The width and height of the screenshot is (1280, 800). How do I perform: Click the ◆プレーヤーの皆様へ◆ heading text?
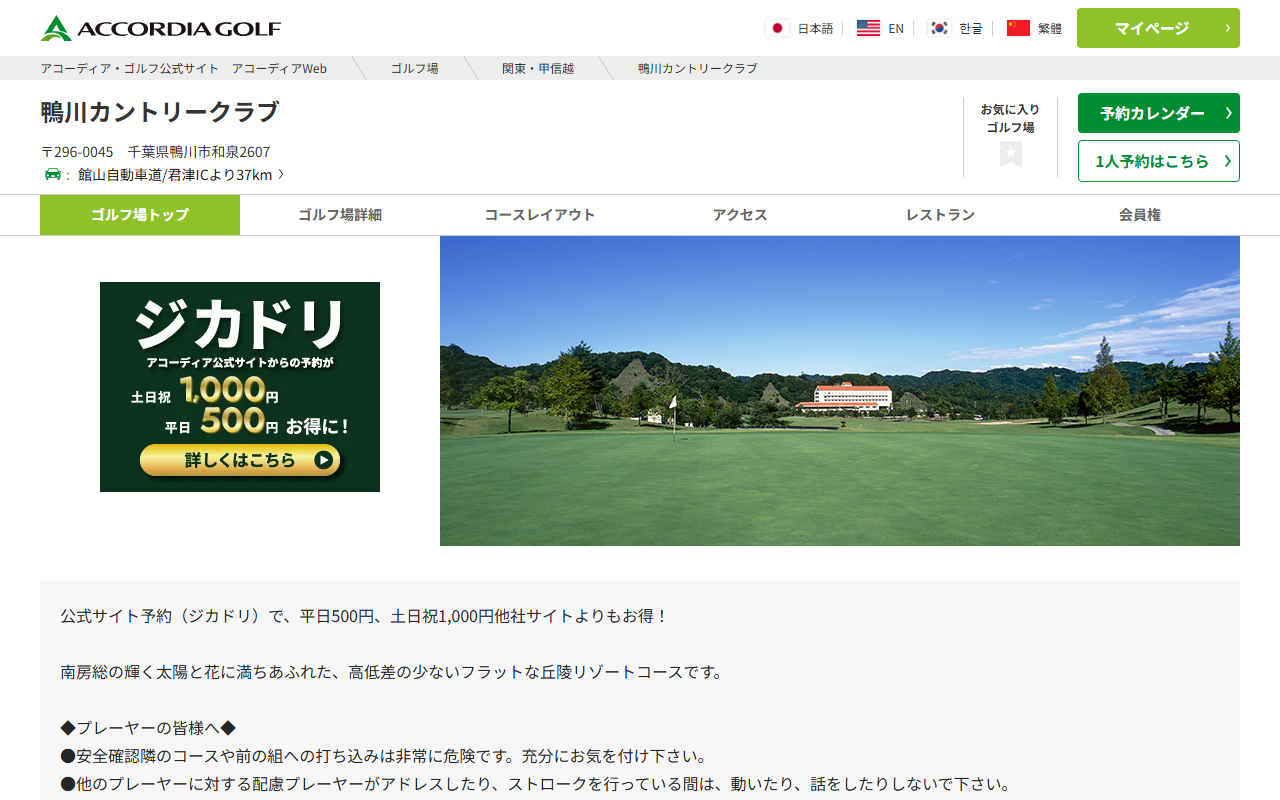point(148,728)
